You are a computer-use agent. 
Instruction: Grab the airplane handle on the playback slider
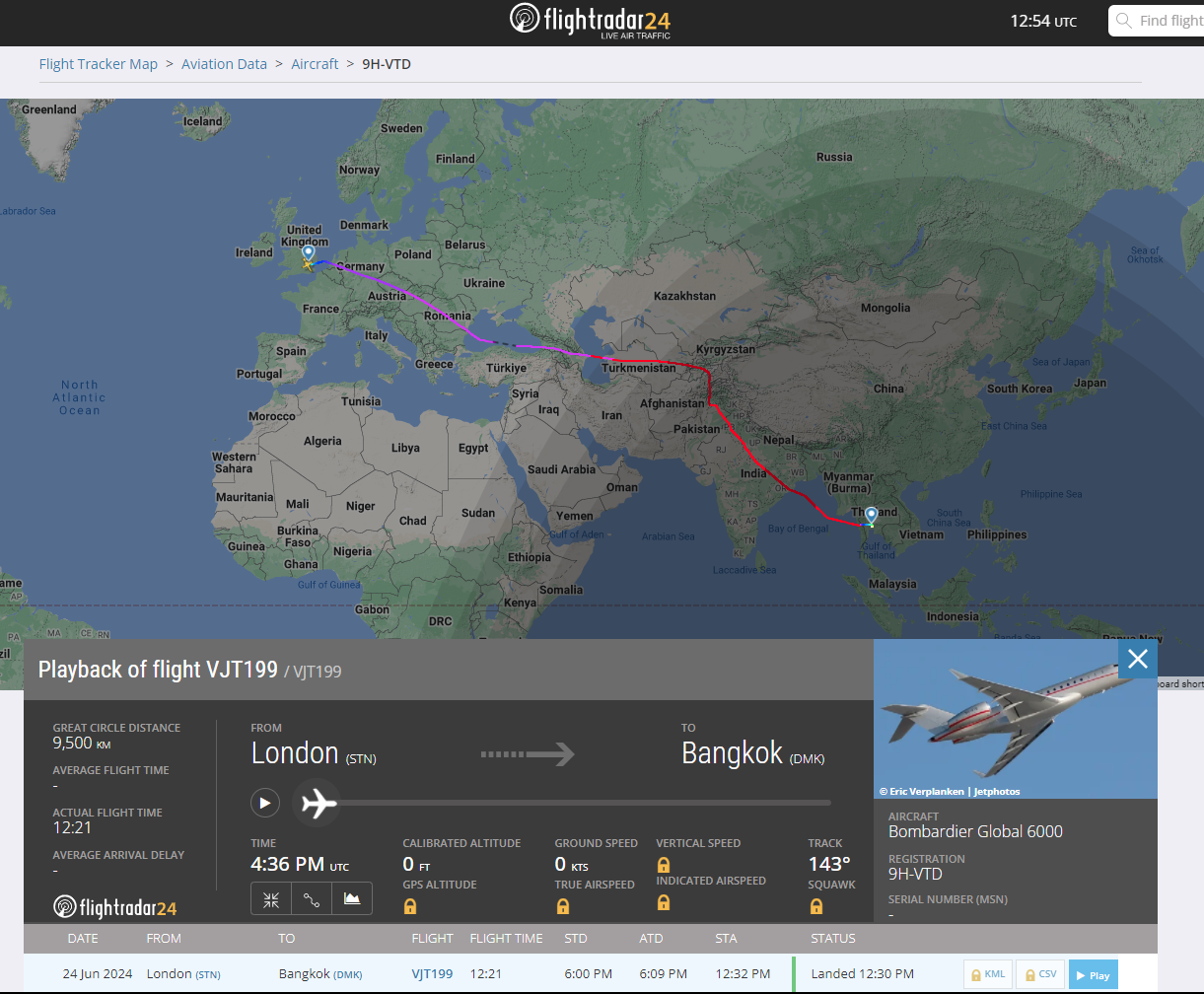(x=318, y=803)
